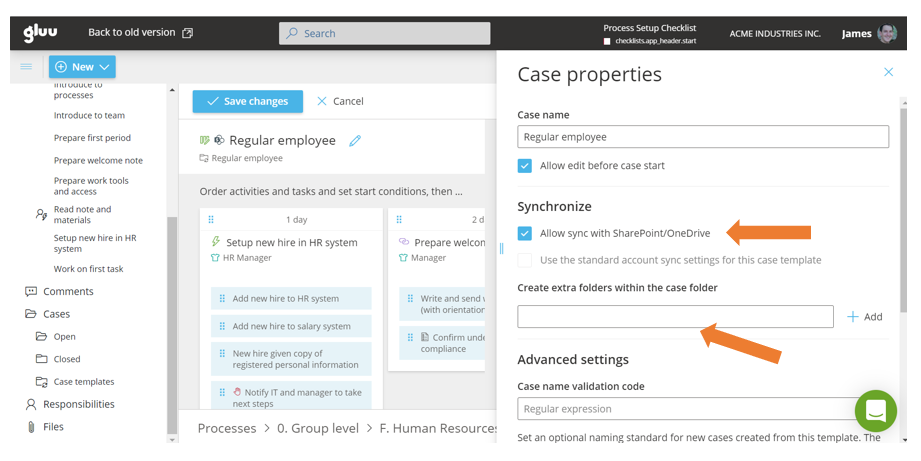
Task: Click James user avatar photo
Action: coord(887,33)
